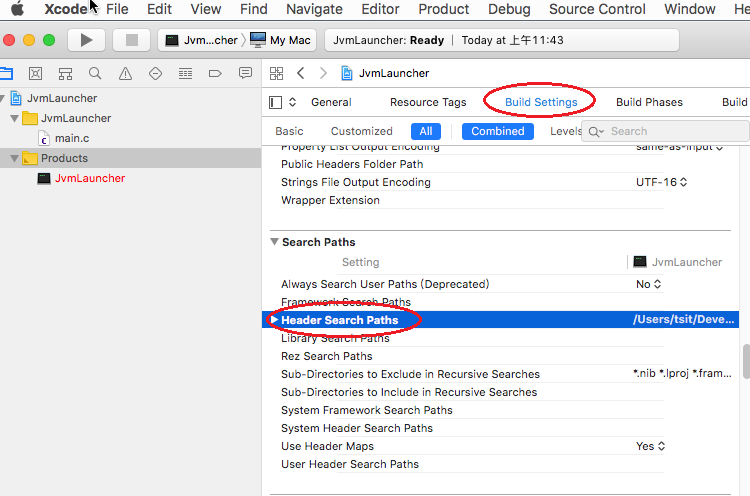Viewport: 750px width, 496px height.
Task: Select User Header Search Paths row
Action: tap(500, 464)
